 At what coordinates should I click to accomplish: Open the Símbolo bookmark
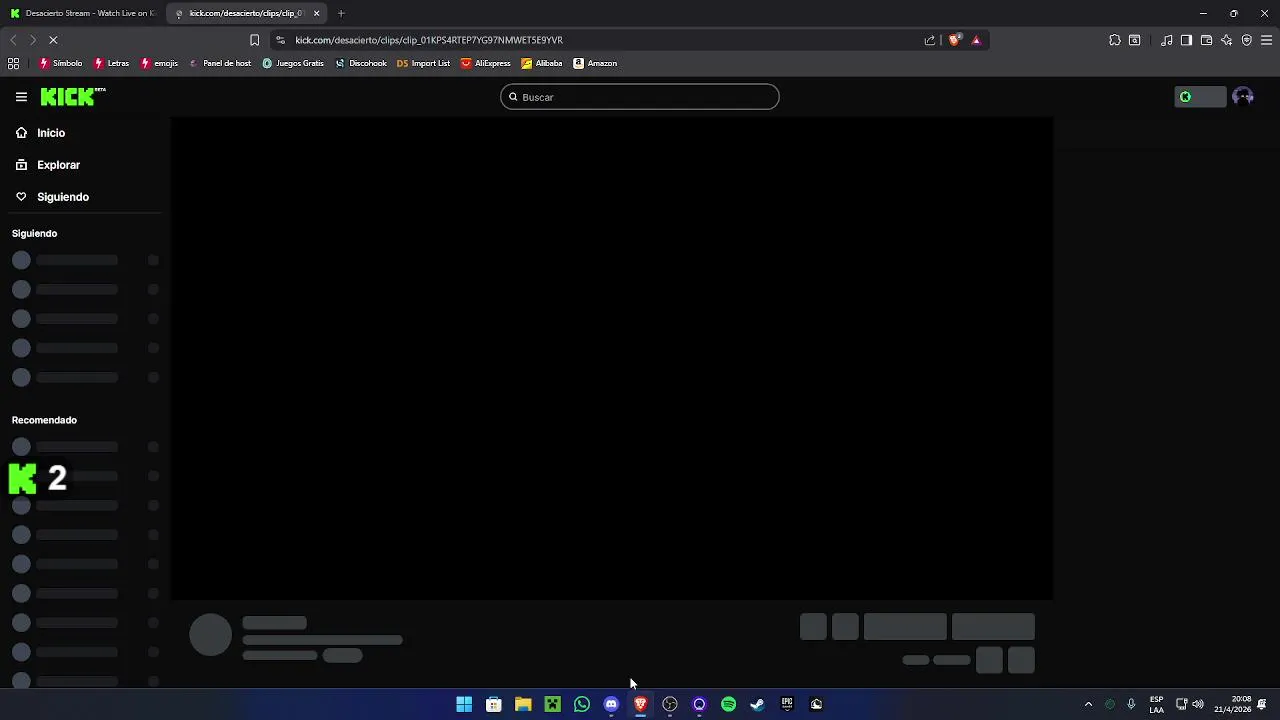[x=61, y=63]
